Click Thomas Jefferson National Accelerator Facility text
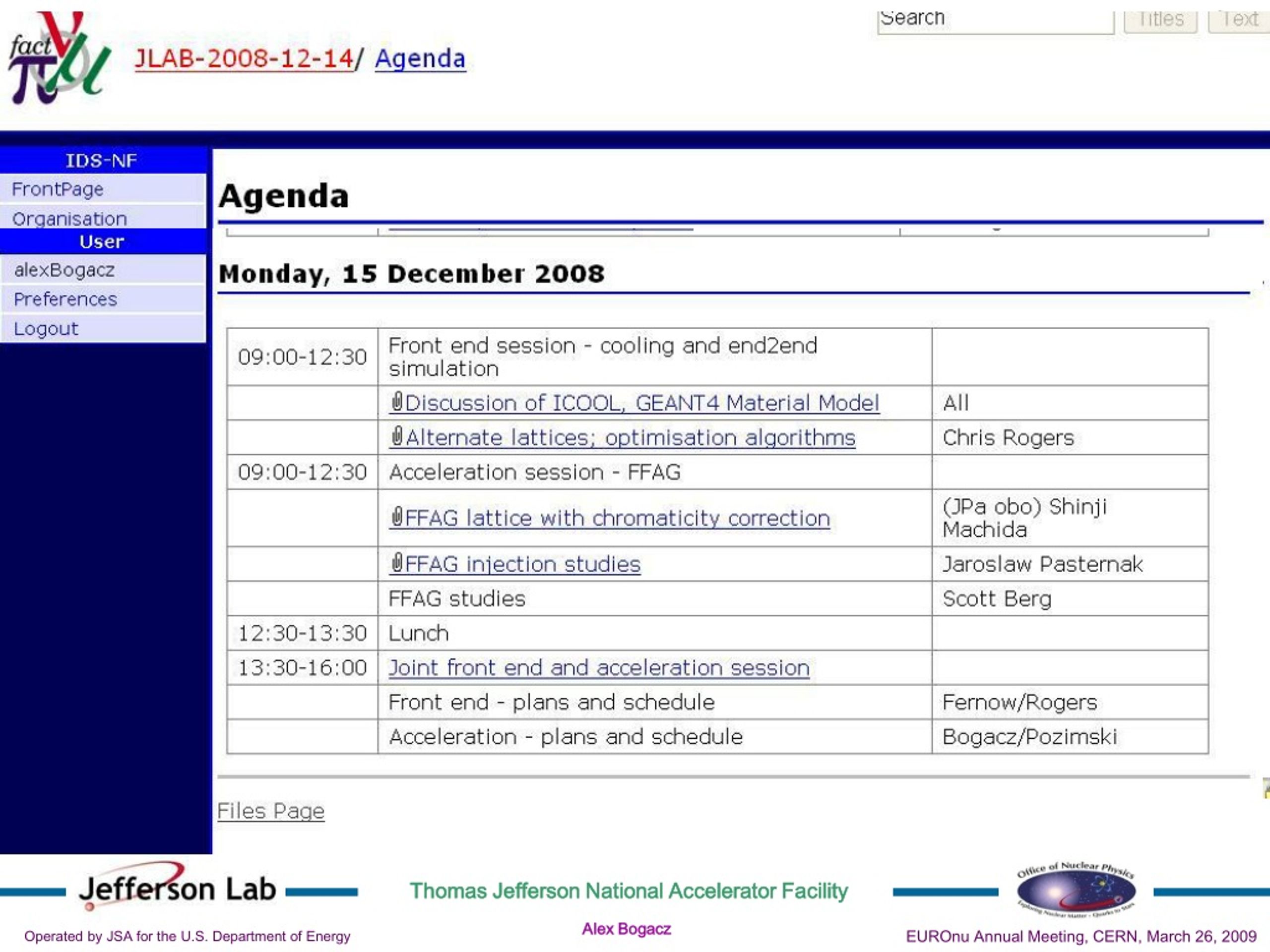 coord(629,891)
